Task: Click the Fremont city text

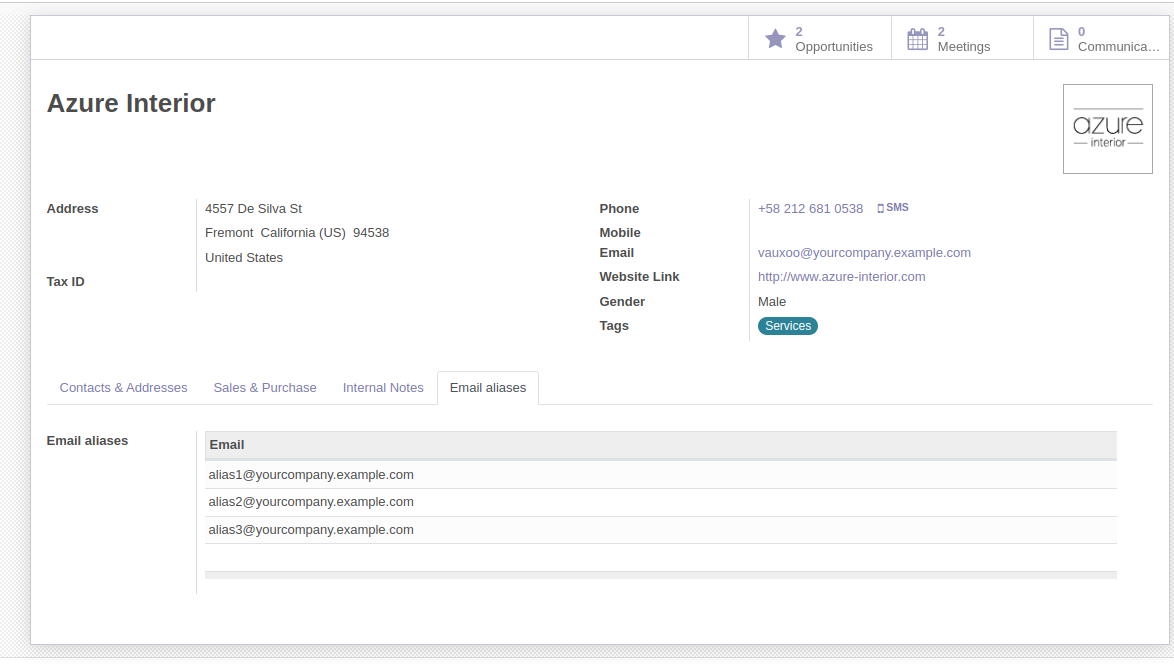Action: 229,233
